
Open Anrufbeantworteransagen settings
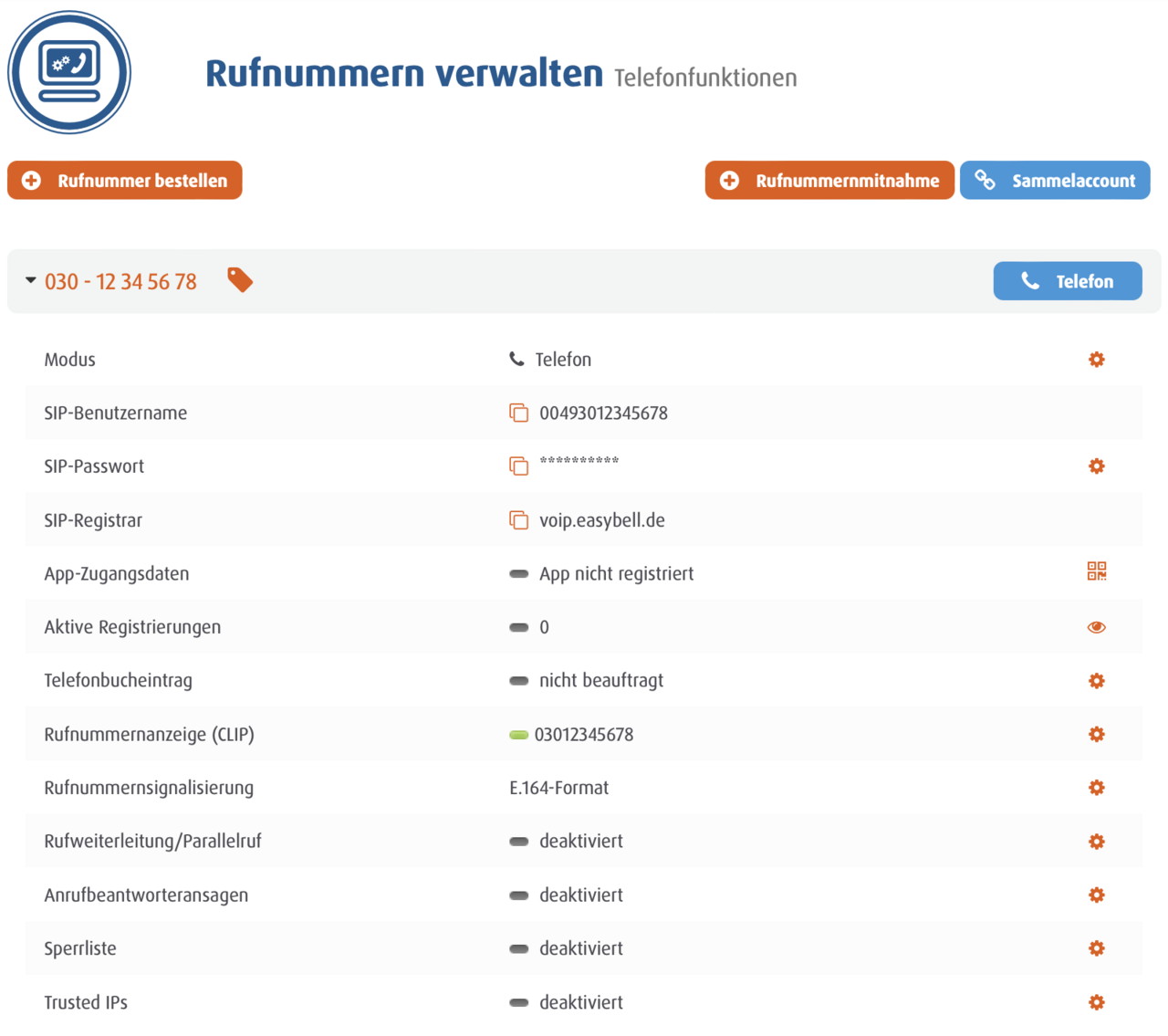click(1096, 895)
